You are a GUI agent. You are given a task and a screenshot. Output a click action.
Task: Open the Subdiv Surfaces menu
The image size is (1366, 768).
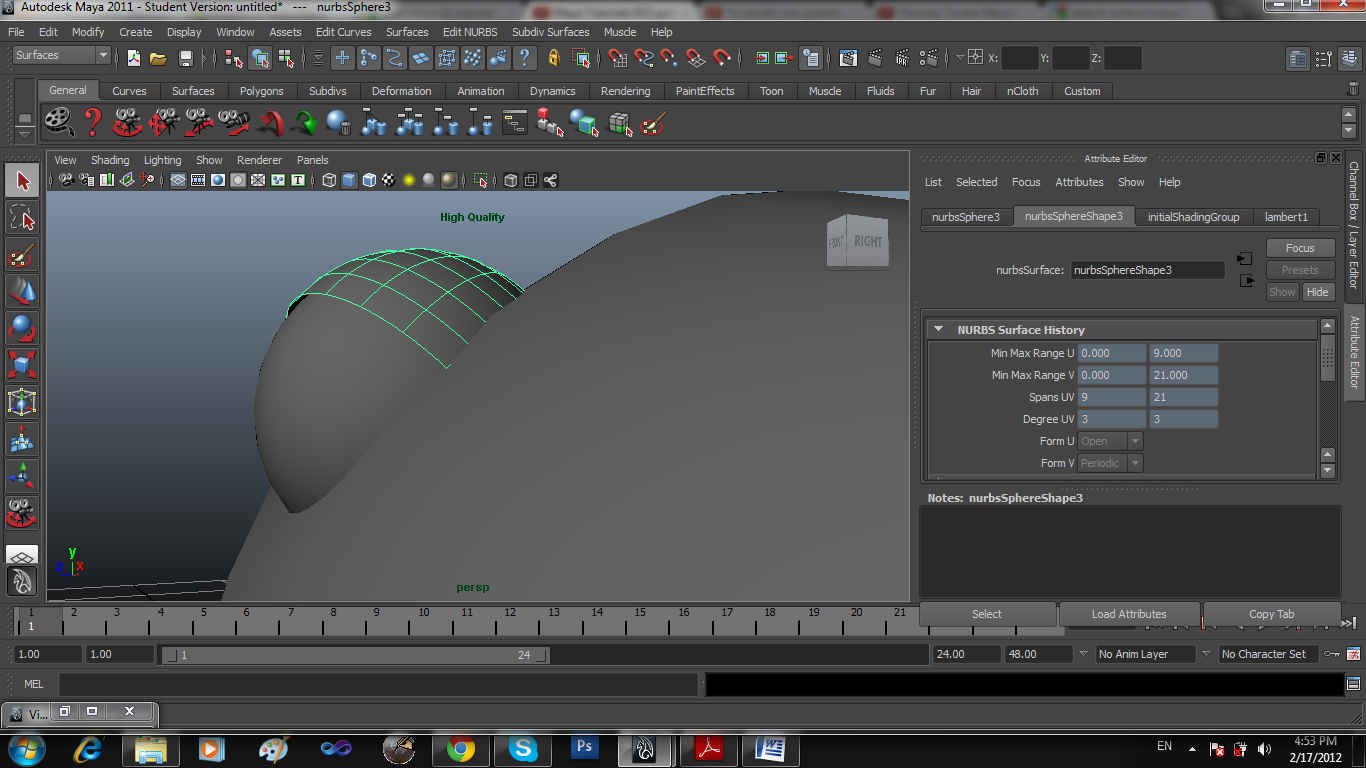click(x=551, y=32)
